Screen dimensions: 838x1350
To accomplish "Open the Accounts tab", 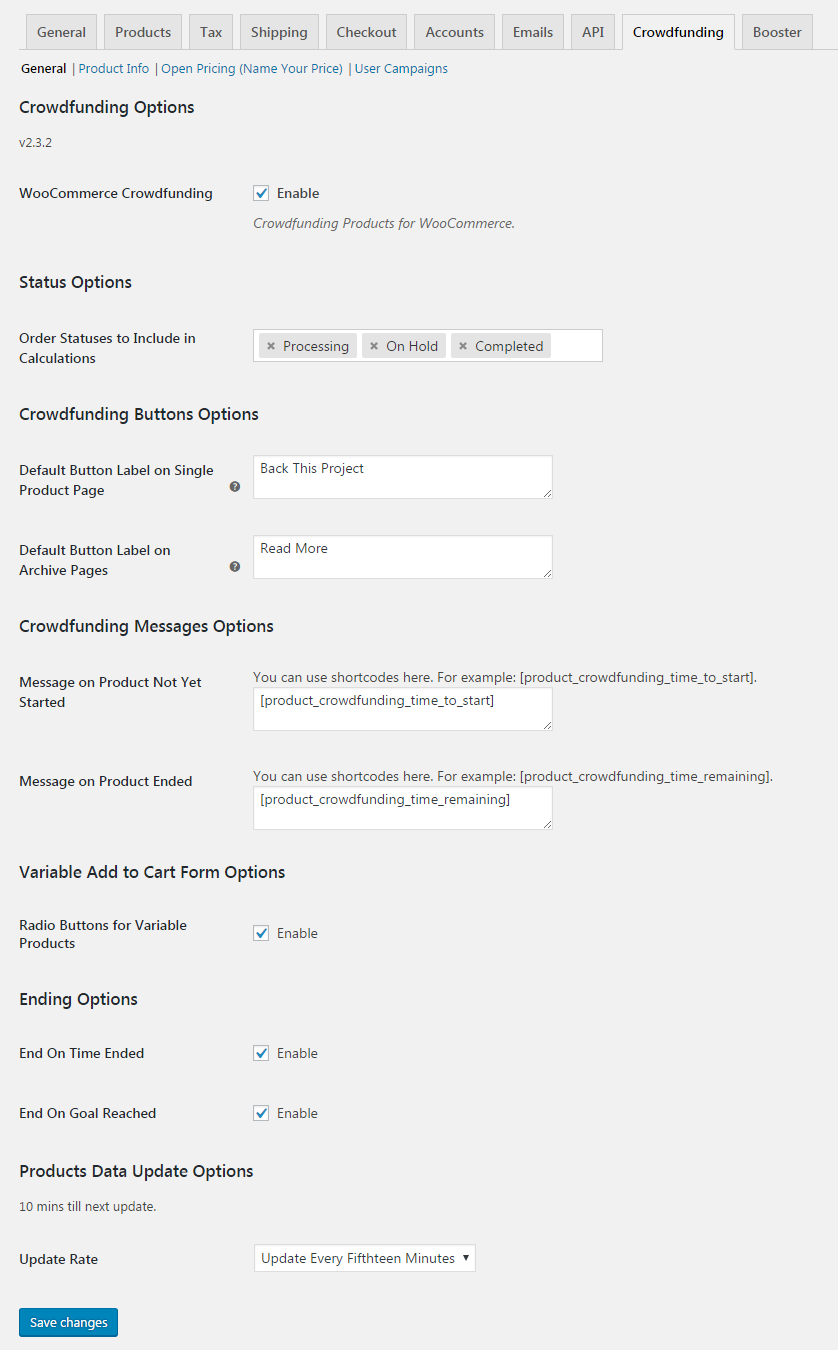I will pos(454,32).
